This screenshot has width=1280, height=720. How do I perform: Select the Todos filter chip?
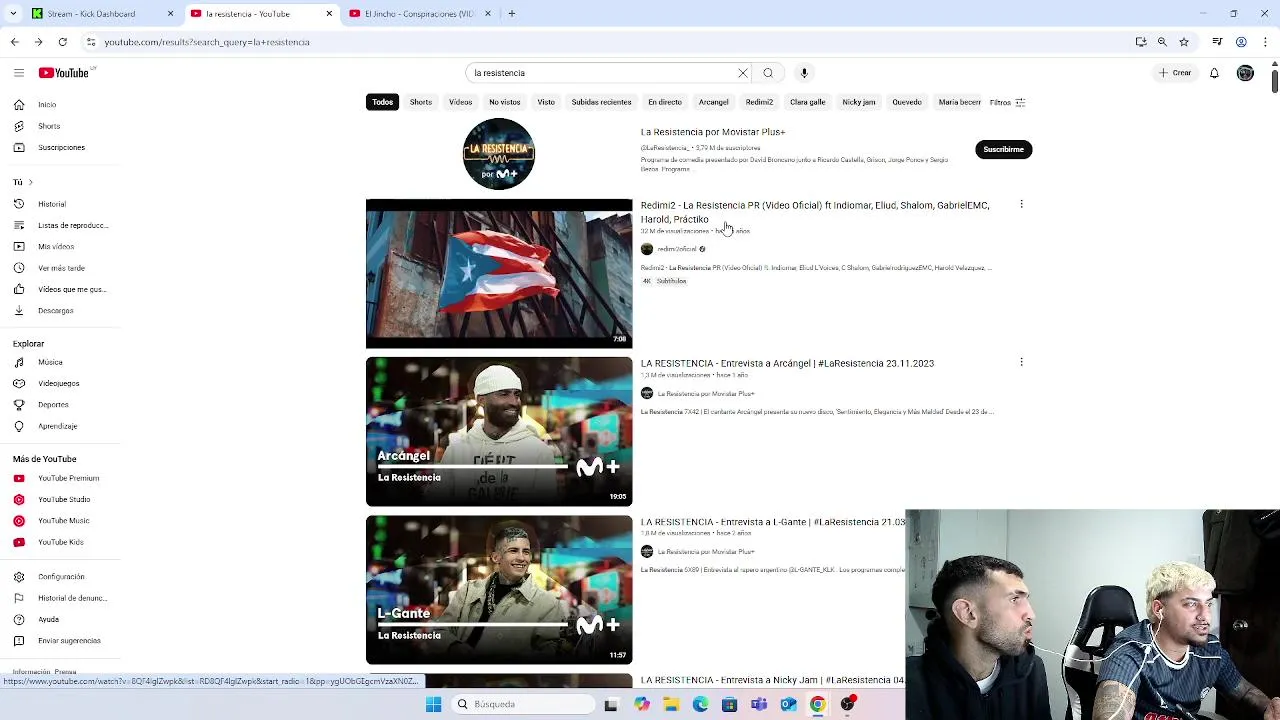383,102
